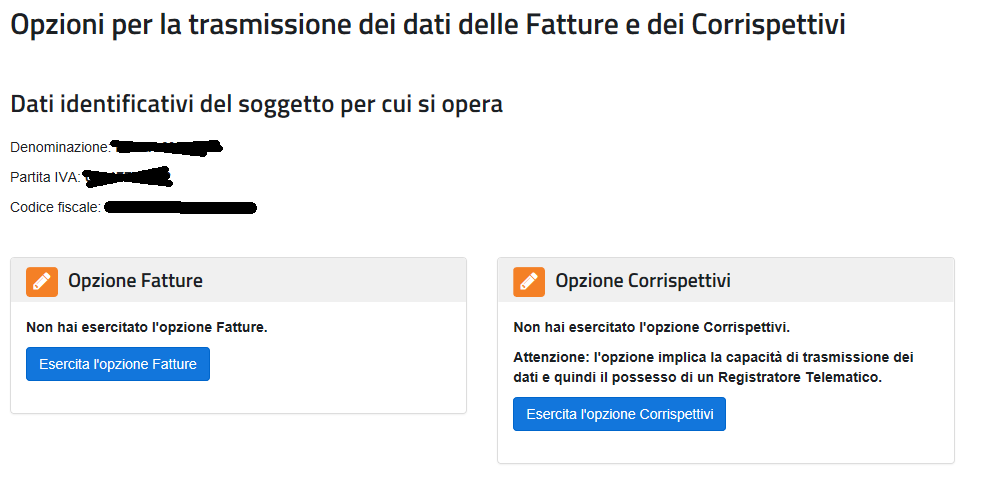Click the Codice fiscale label
The width and height of the screenshot is (990, 480).
click(56, 207)
